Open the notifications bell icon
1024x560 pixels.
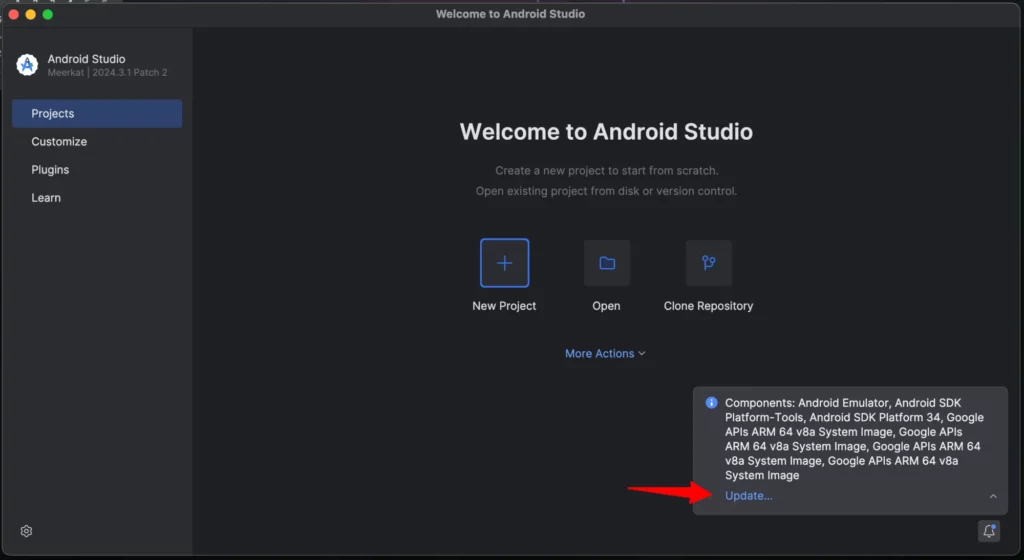click(989, 531)
